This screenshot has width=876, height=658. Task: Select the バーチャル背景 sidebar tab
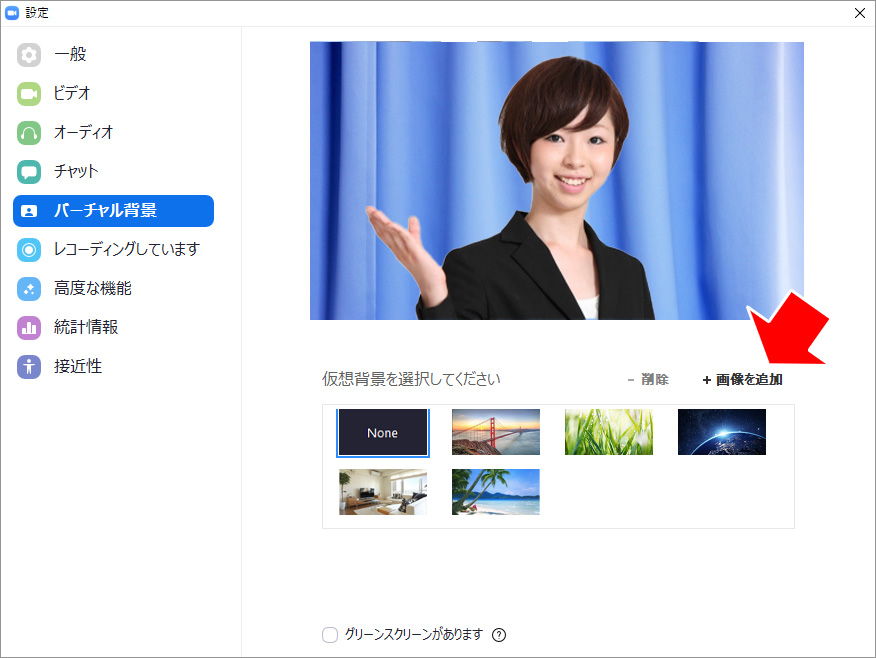[113, 211]
